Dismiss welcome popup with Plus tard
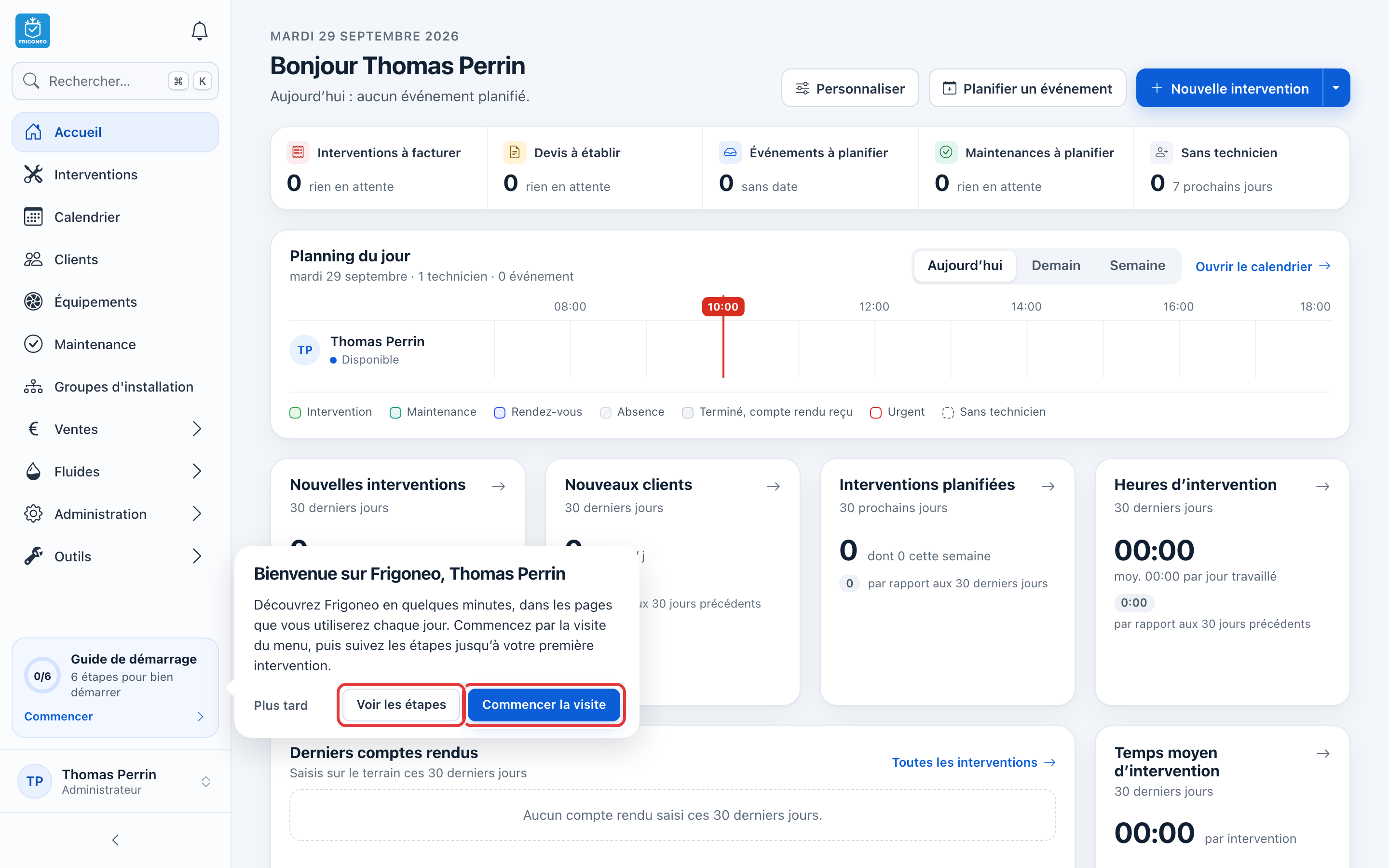1389x868 pixels. click(281, 705)
